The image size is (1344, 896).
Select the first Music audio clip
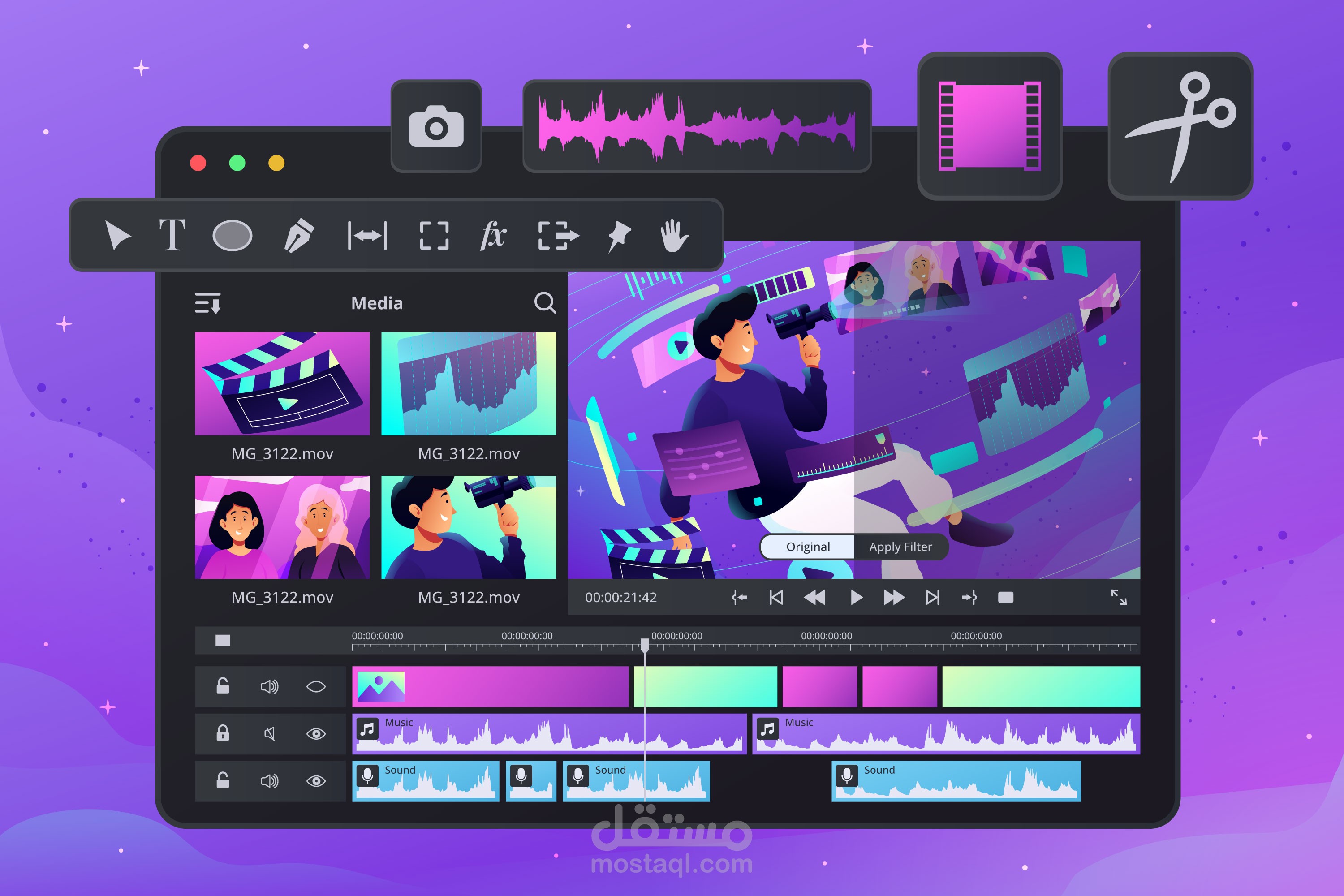[x=549, y=734]
